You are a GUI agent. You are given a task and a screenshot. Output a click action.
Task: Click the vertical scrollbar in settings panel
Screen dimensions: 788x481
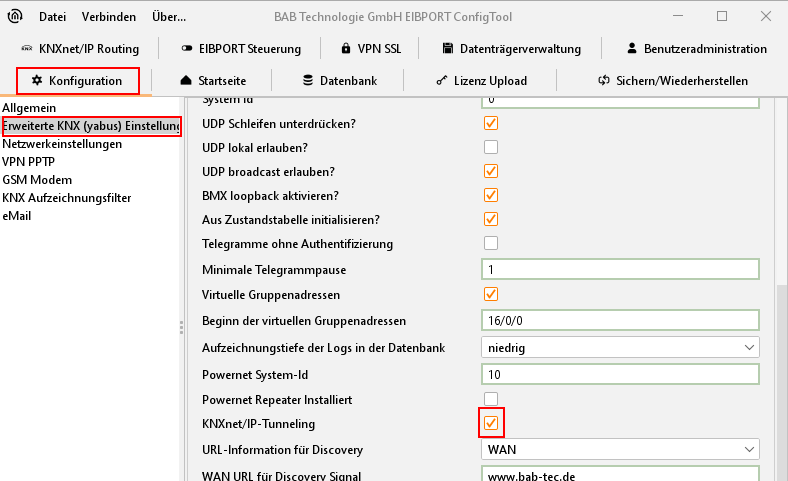781,380
